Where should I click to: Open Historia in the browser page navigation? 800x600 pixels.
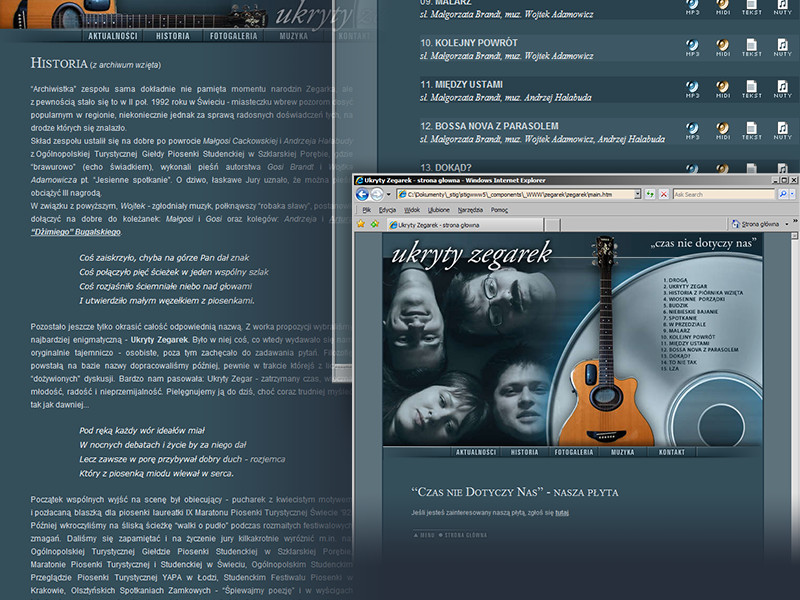click(x=524, y=452)
